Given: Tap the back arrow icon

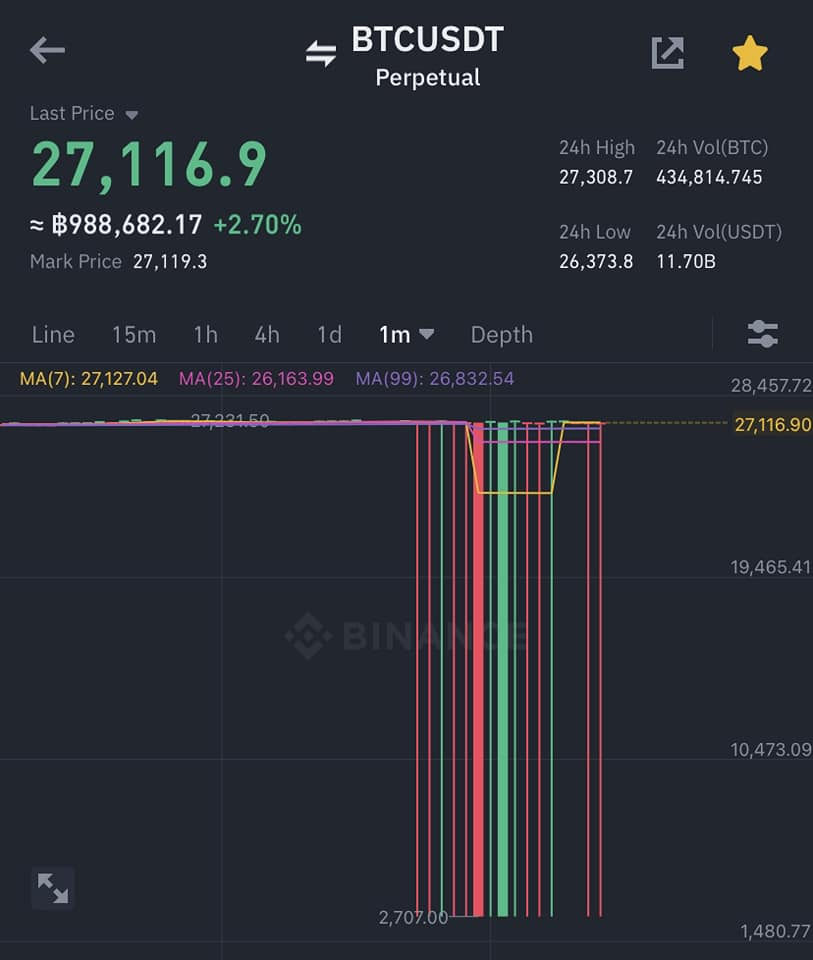Looking at the screenshot, I should click(47, 50).
